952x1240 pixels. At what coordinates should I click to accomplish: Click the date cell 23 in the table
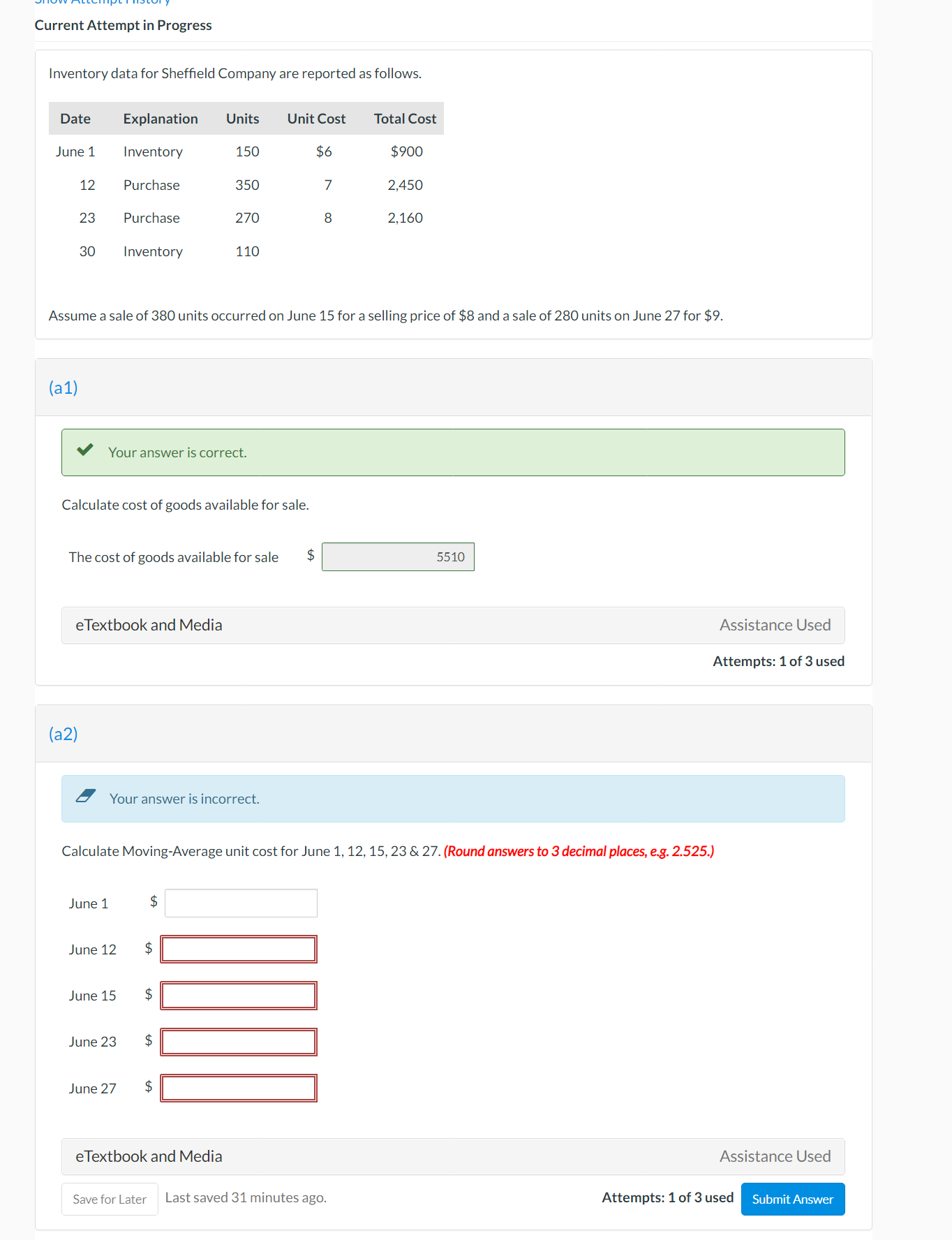click(x=87, y=218)
